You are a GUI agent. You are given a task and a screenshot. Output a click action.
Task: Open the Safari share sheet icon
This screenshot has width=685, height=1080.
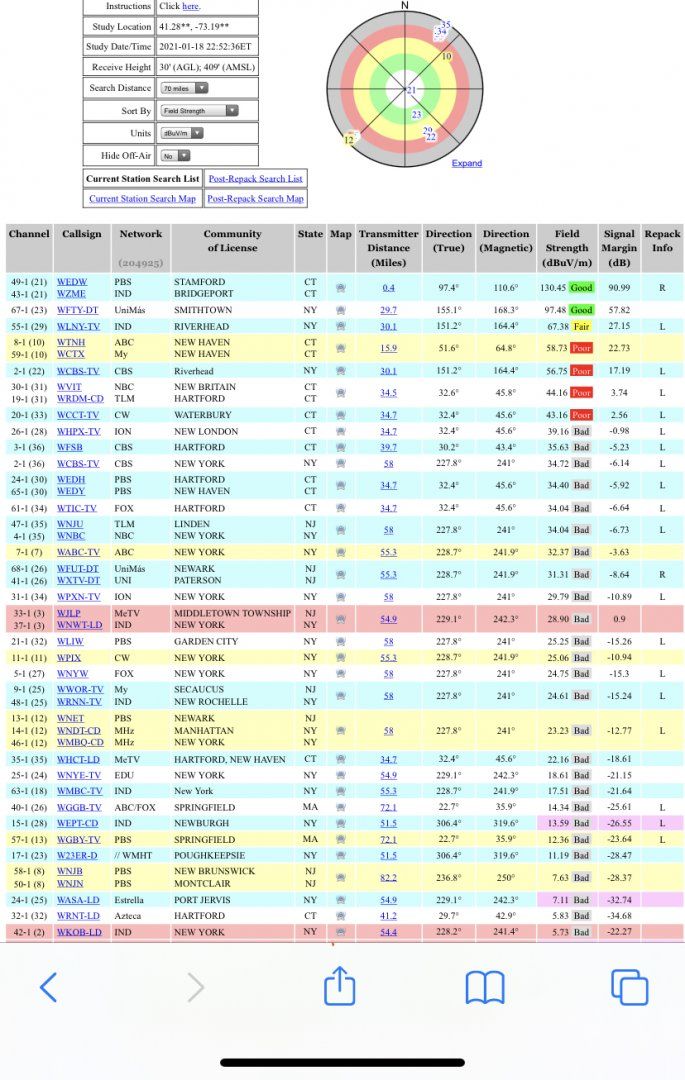pos(339,986)
